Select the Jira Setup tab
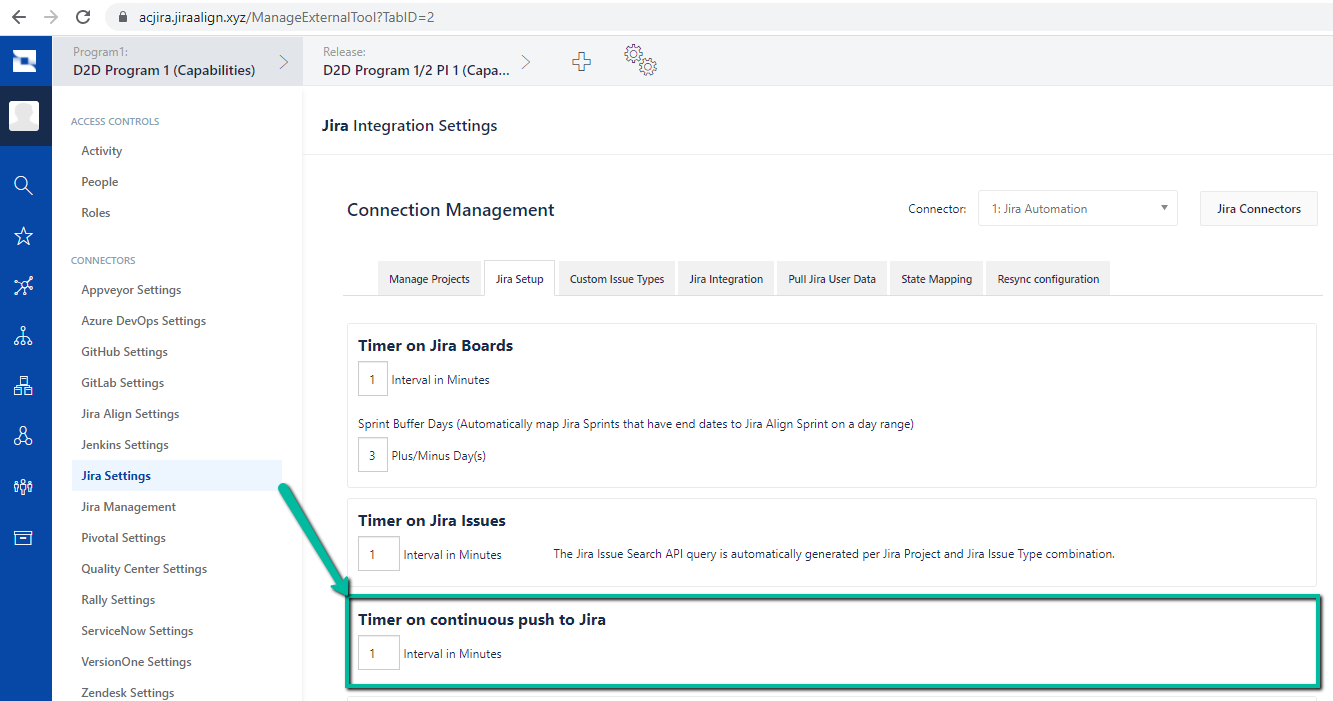The width and height of the screenshot is (1333, 701). [x=519, y=279]
